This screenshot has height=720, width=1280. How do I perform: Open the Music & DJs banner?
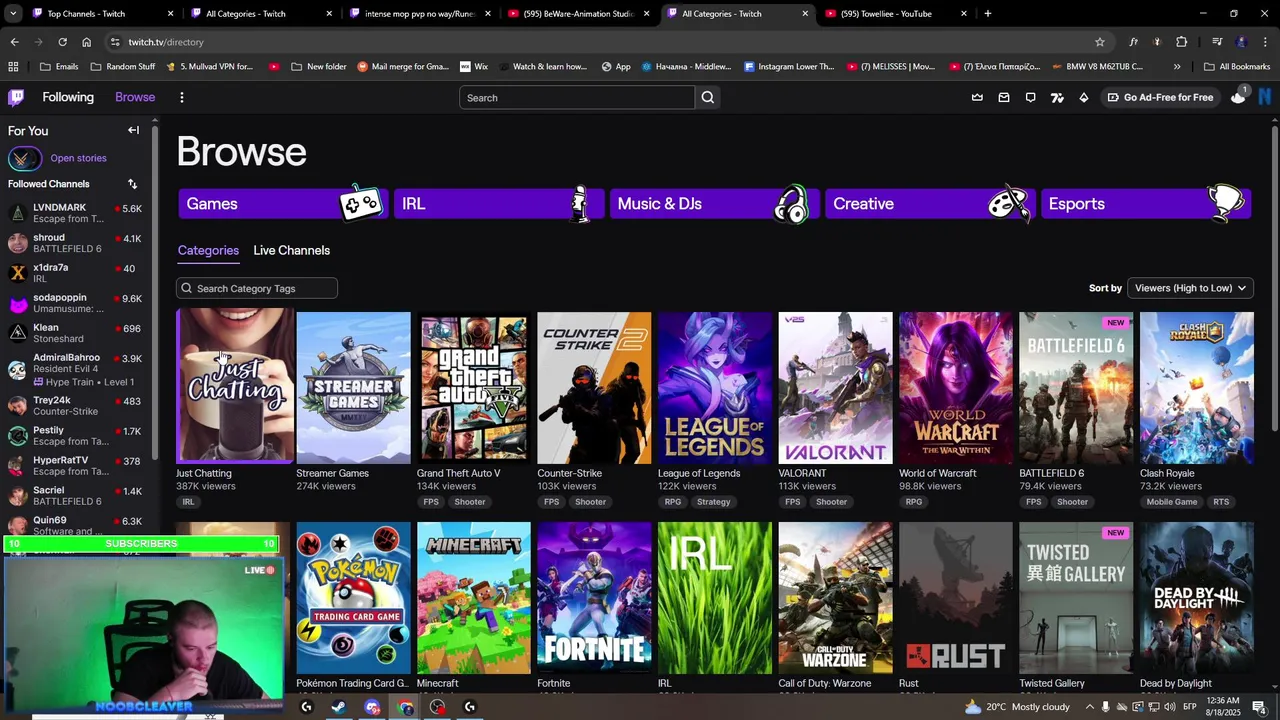[x=714, y=203]
